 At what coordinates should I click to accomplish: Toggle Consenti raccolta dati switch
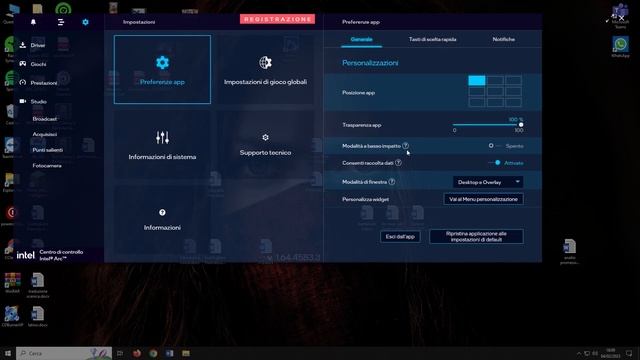pos(494,162)
